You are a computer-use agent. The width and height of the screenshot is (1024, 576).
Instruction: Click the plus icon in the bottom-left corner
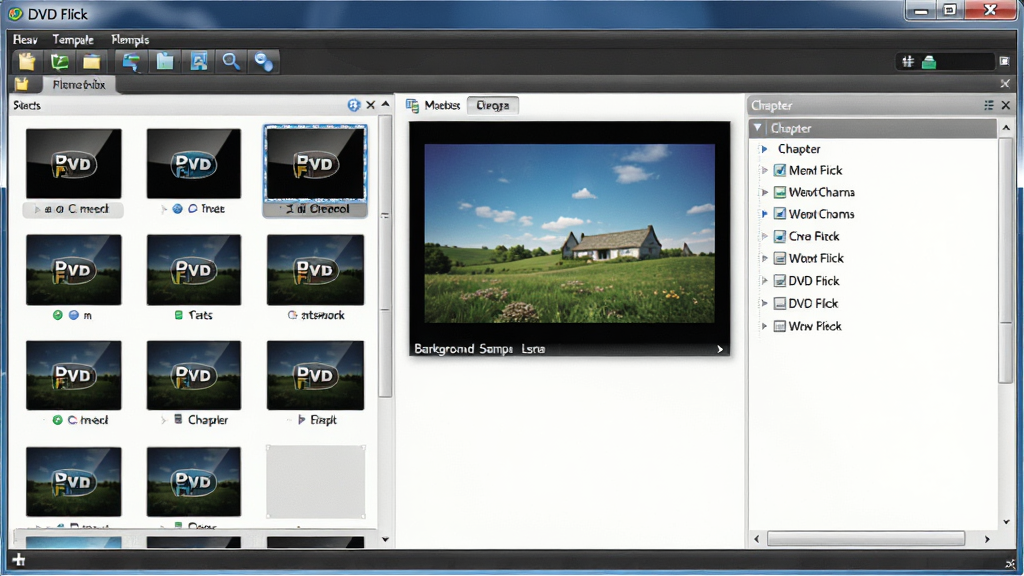[x=19, y=560]
